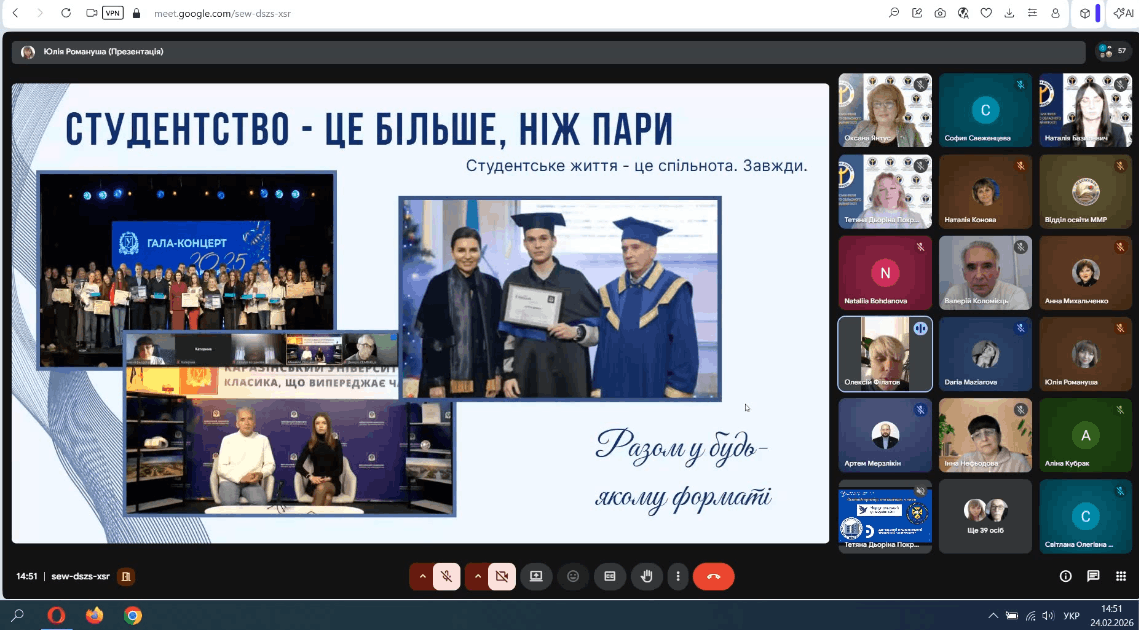Expand video settings arrow next to camera
1139x630 pixels.
tap(477, 576)
